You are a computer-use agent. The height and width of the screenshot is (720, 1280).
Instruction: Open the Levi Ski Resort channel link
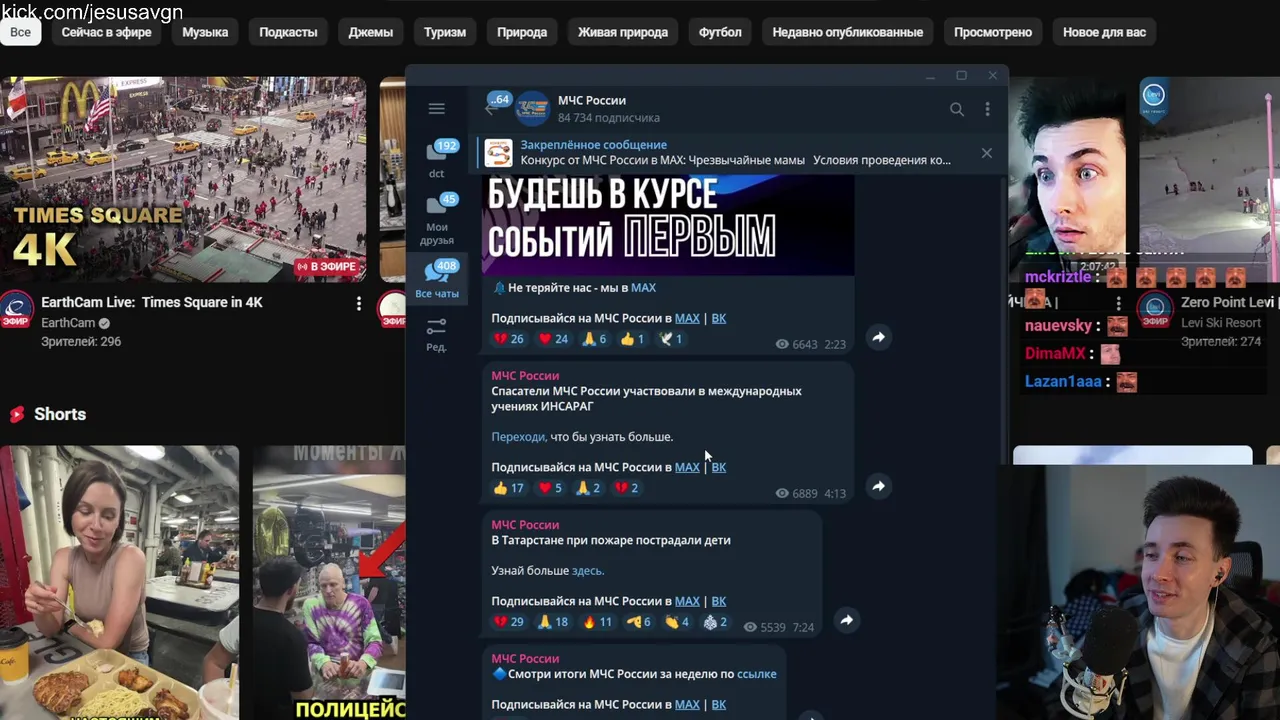1221,323
